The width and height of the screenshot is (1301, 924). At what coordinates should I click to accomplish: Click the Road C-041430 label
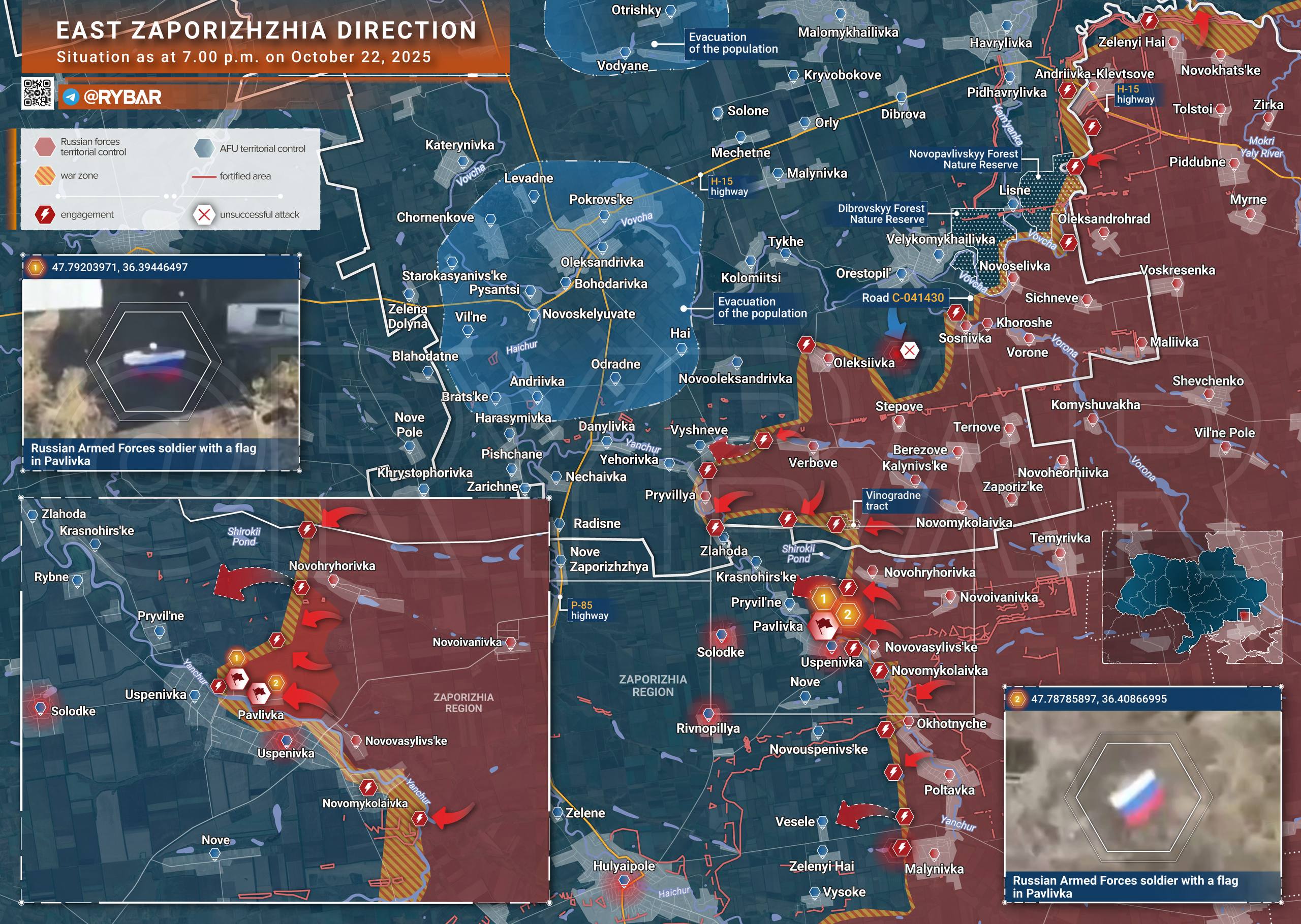click(902, 298)
